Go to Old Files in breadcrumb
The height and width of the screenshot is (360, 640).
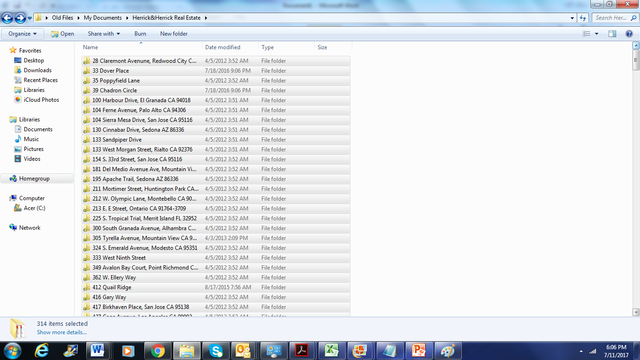62,18
